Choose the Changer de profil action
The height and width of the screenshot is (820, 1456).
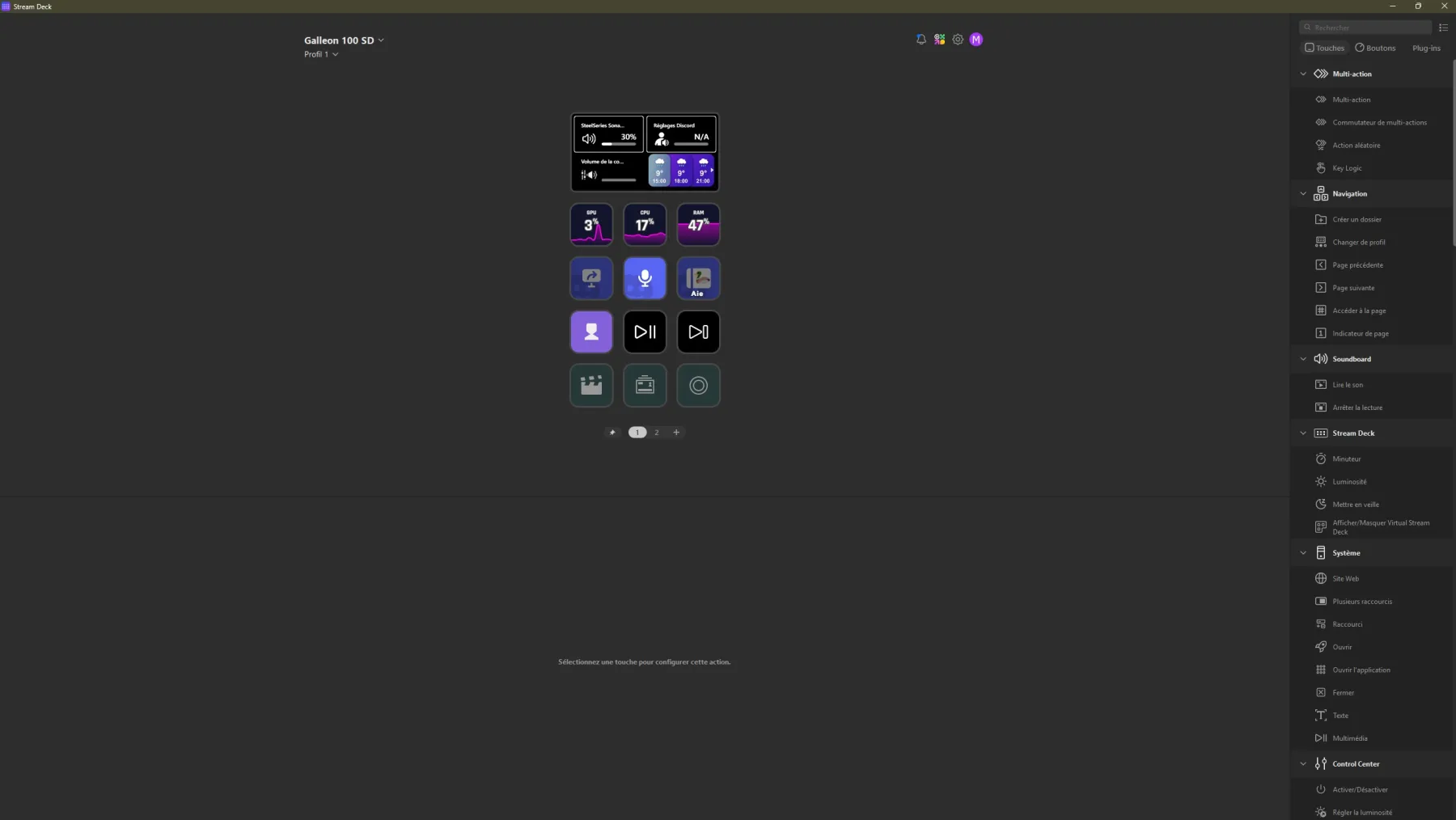(x=1358, y=242)
